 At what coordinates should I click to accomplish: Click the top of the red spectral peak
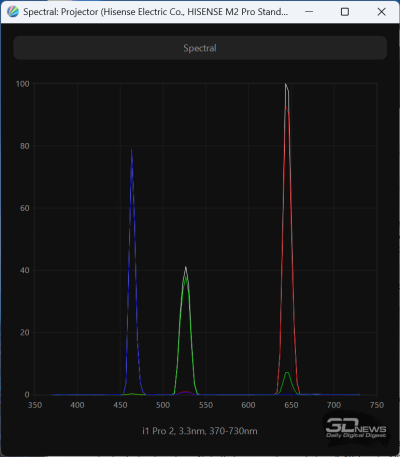(x=286, y=107)
